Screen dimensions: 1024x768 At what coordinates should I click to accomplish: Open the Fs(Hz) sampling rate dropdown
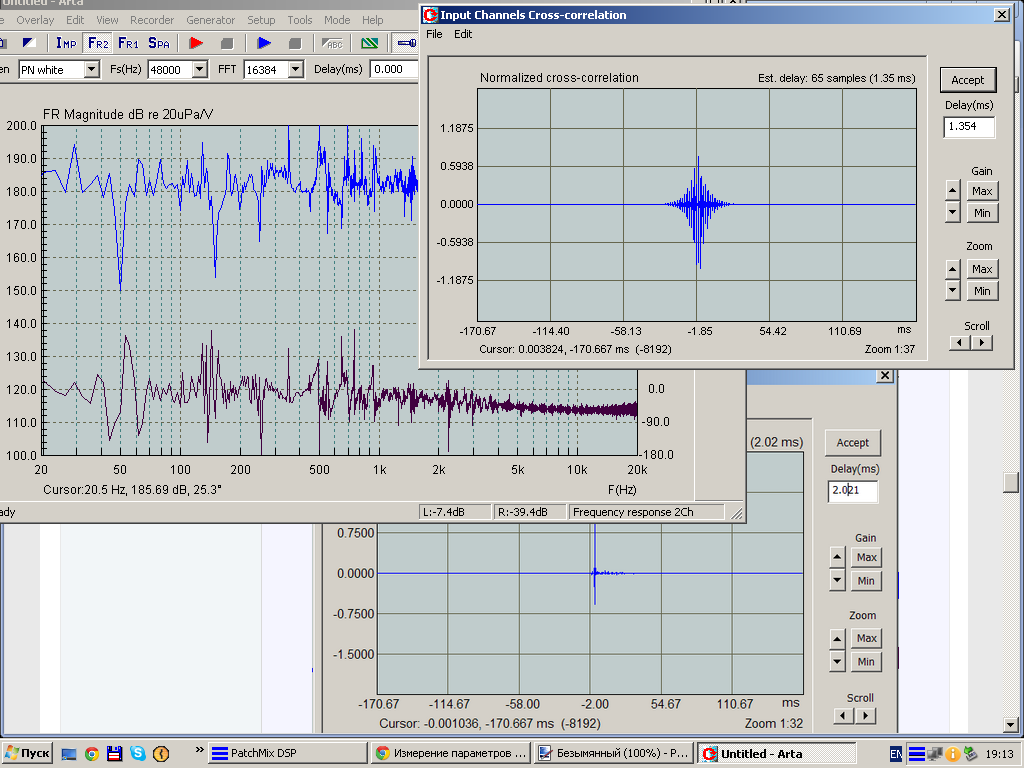pos(199,69)
